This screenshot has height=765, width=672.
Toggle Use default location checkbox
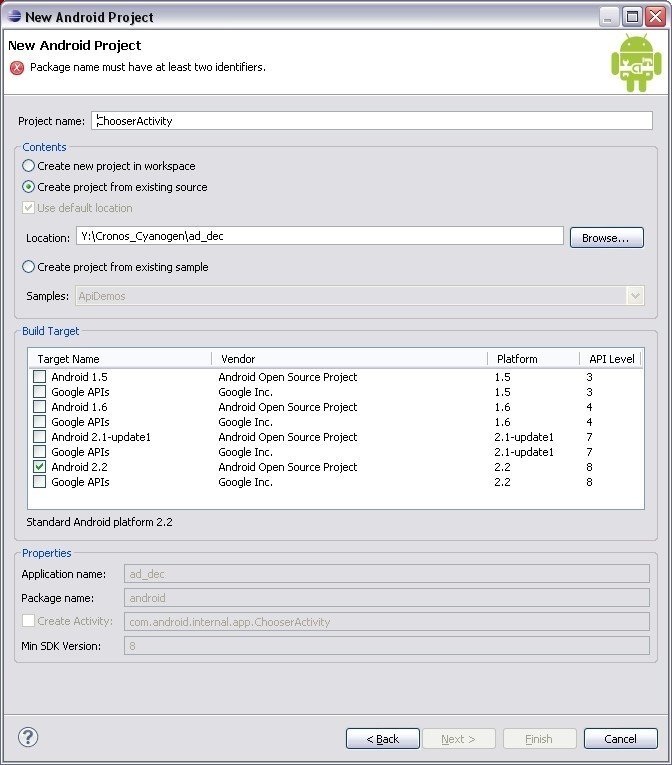tap(28, 208)
